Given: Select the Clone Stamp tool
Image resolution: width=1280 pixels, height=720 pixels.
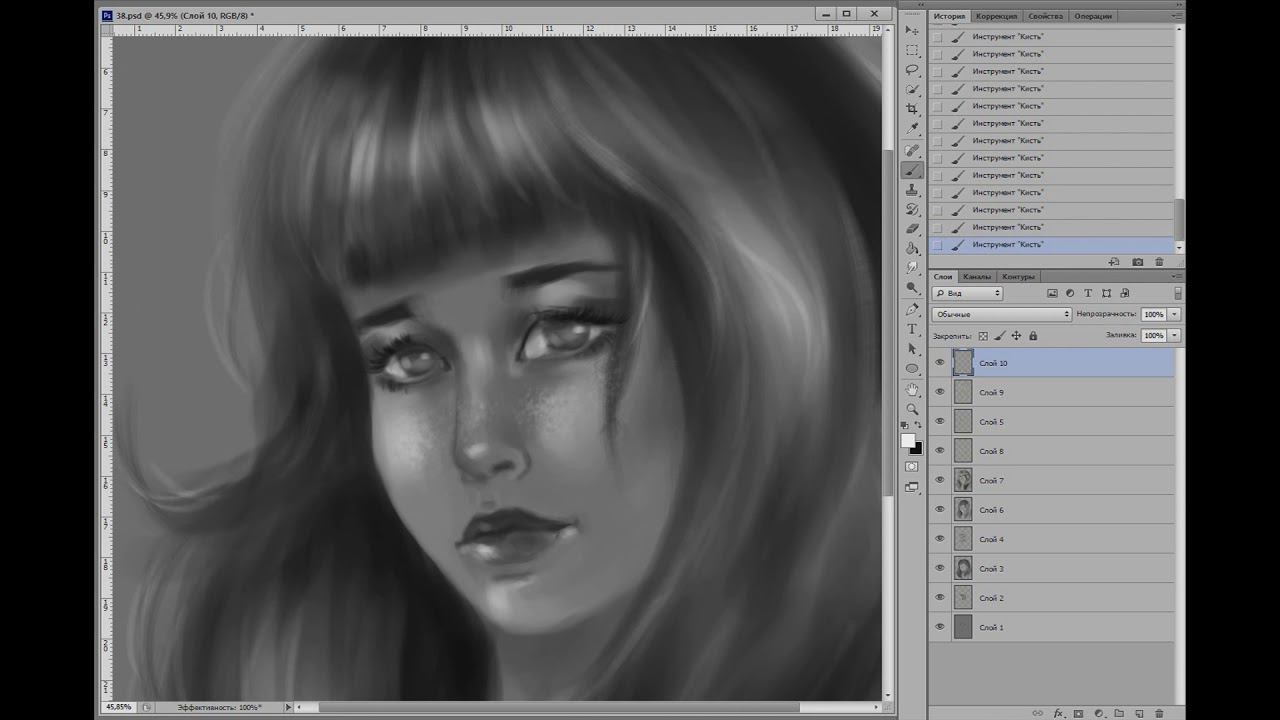Looking at the screenshot, I should coord(912,190).
